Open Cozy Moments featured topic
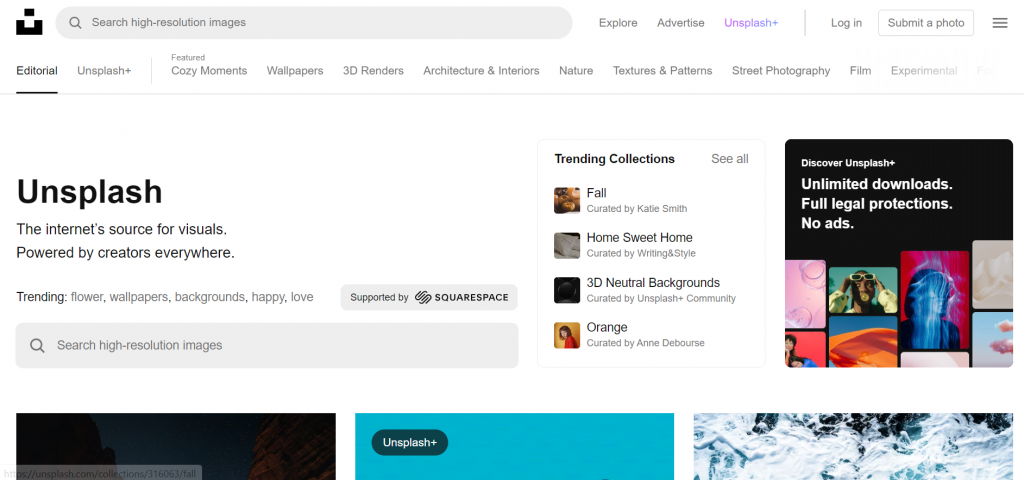This screenshot has height=480, width=1024. (x=209, y=71)
